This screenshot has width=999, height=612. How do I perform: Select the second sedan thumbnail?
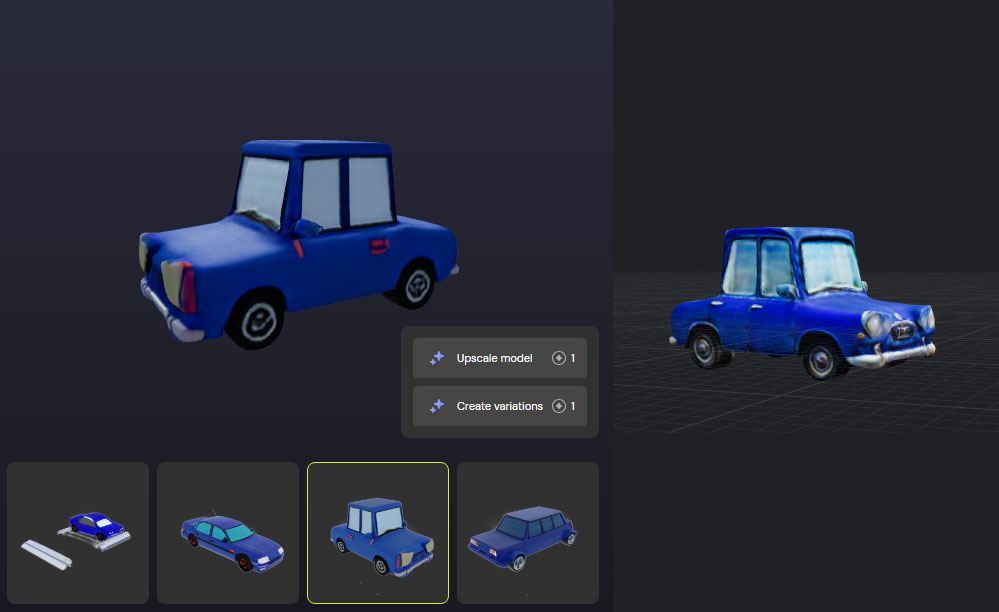tap(227, 532)
